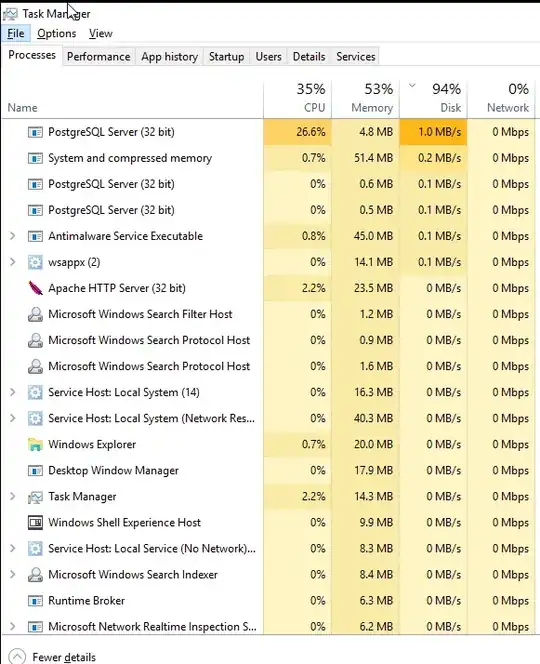Image resolution: width=540 pixels, height=664 pixels.
Task: Expand the wsappx (2) process group
Action: tap(13, 262)
